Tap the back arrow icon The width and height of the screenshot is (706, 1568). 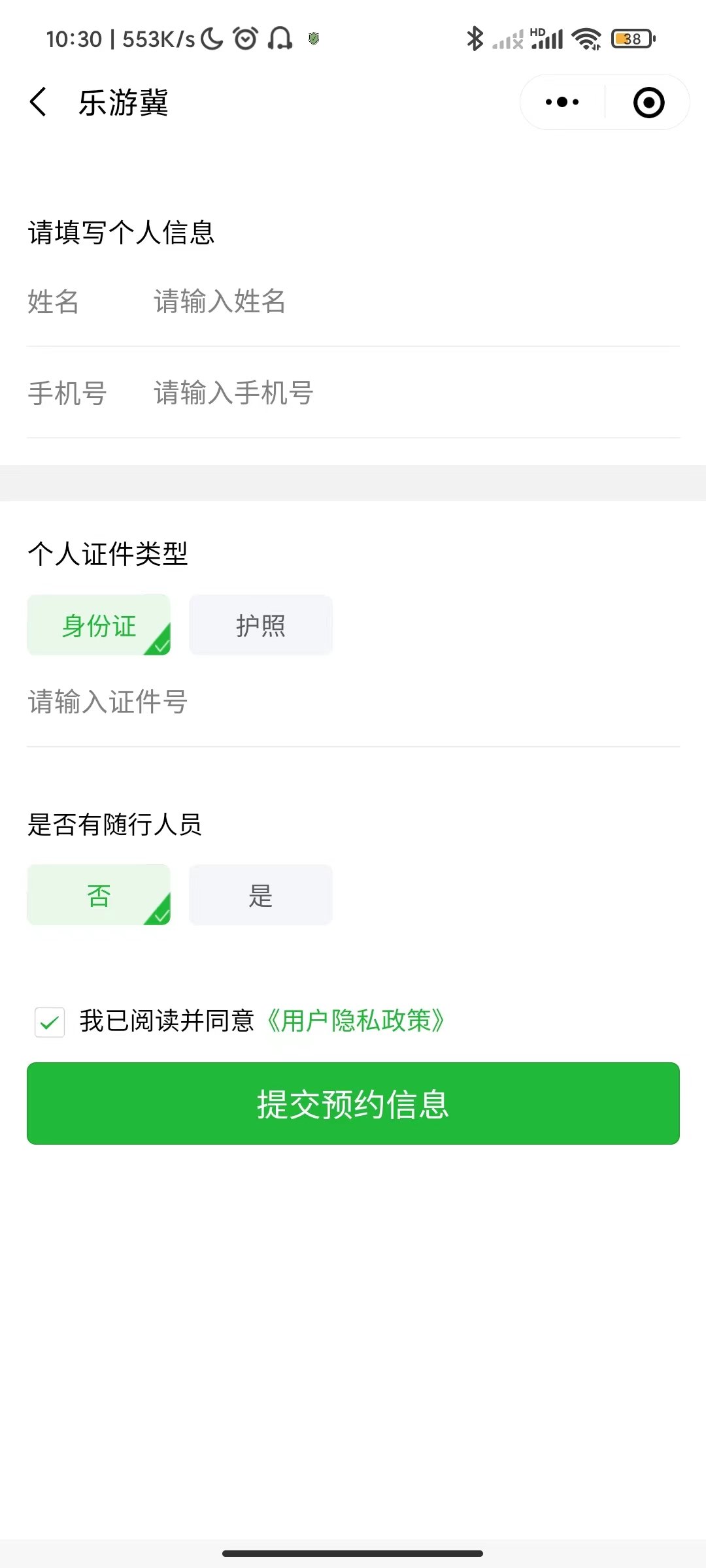point(39,103)
